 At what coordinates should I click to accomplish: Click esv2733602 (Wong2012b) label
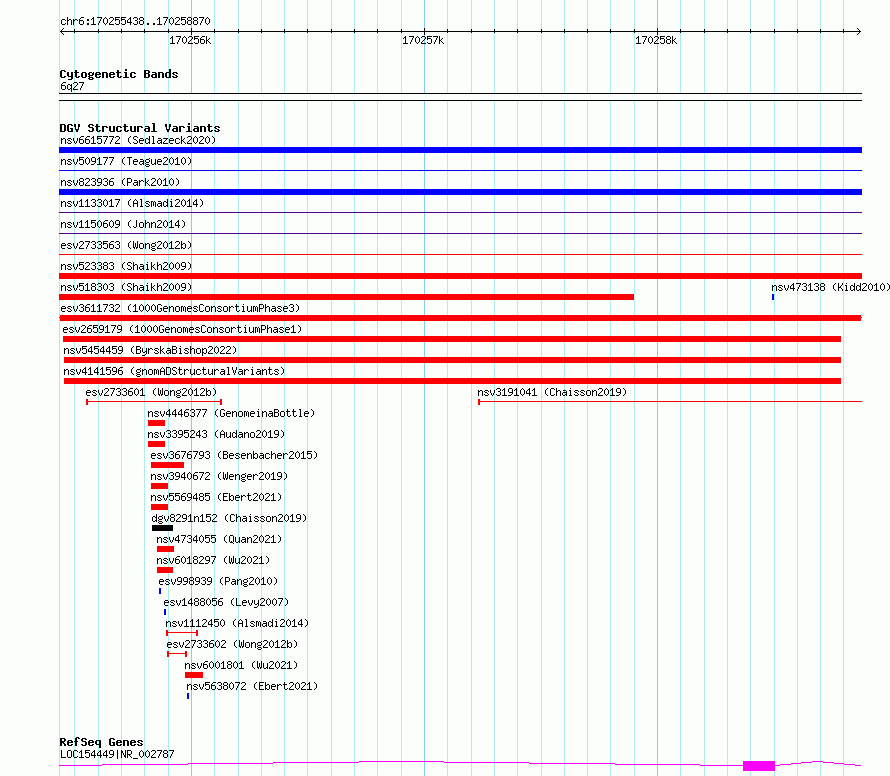pos(232,644)
